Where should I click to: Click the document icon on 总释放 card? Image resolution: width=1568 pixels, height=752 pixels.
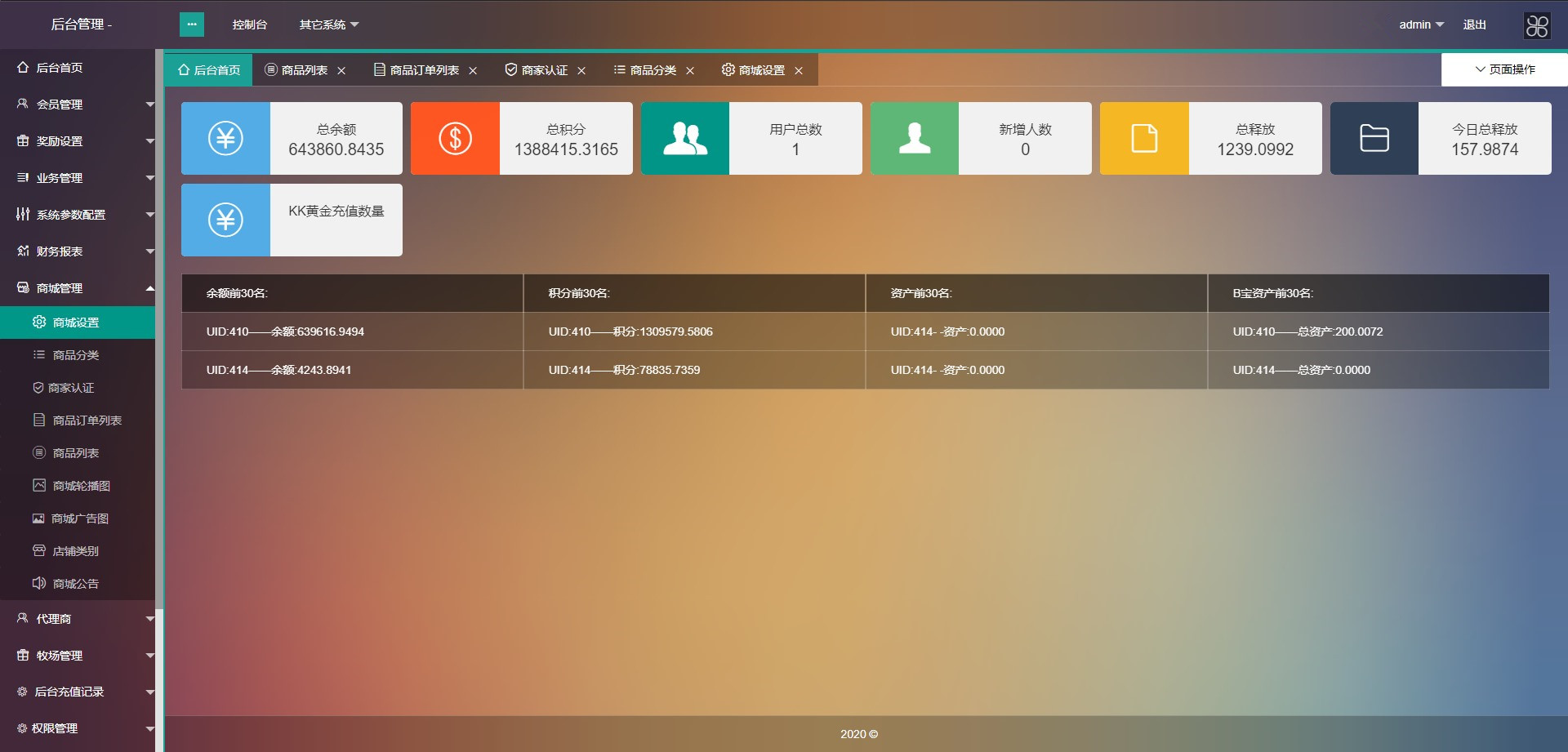tap(1143, 139)
